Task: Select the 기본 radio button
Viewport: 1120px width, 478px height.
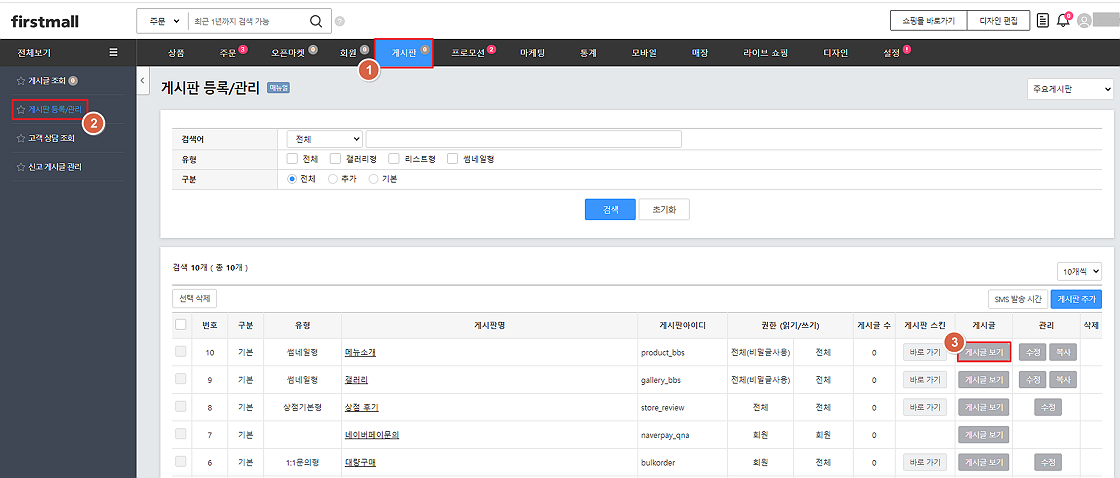Action: coord(373,179)
